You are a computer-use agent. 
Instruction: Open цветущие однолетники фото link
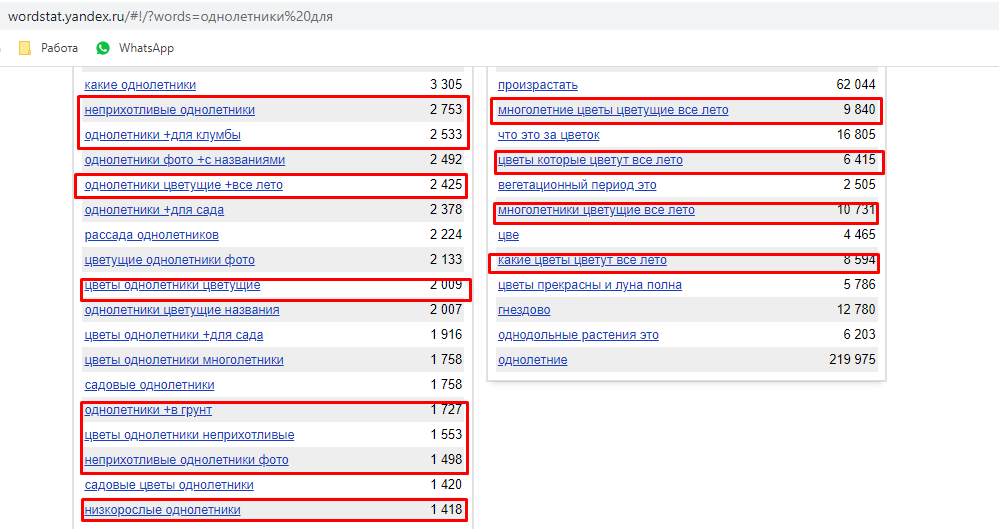click(x=169, y=260)
